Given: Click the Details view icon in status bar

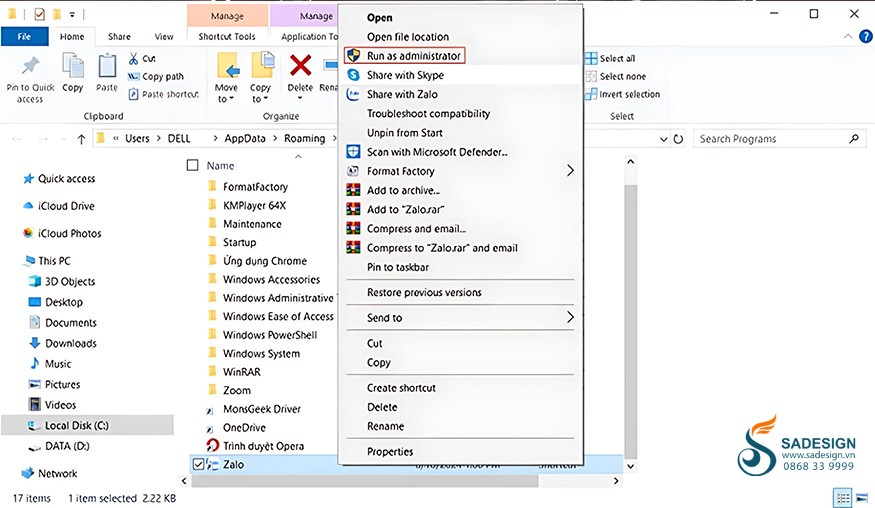Looking at the screenshot, I should point(843,498).
